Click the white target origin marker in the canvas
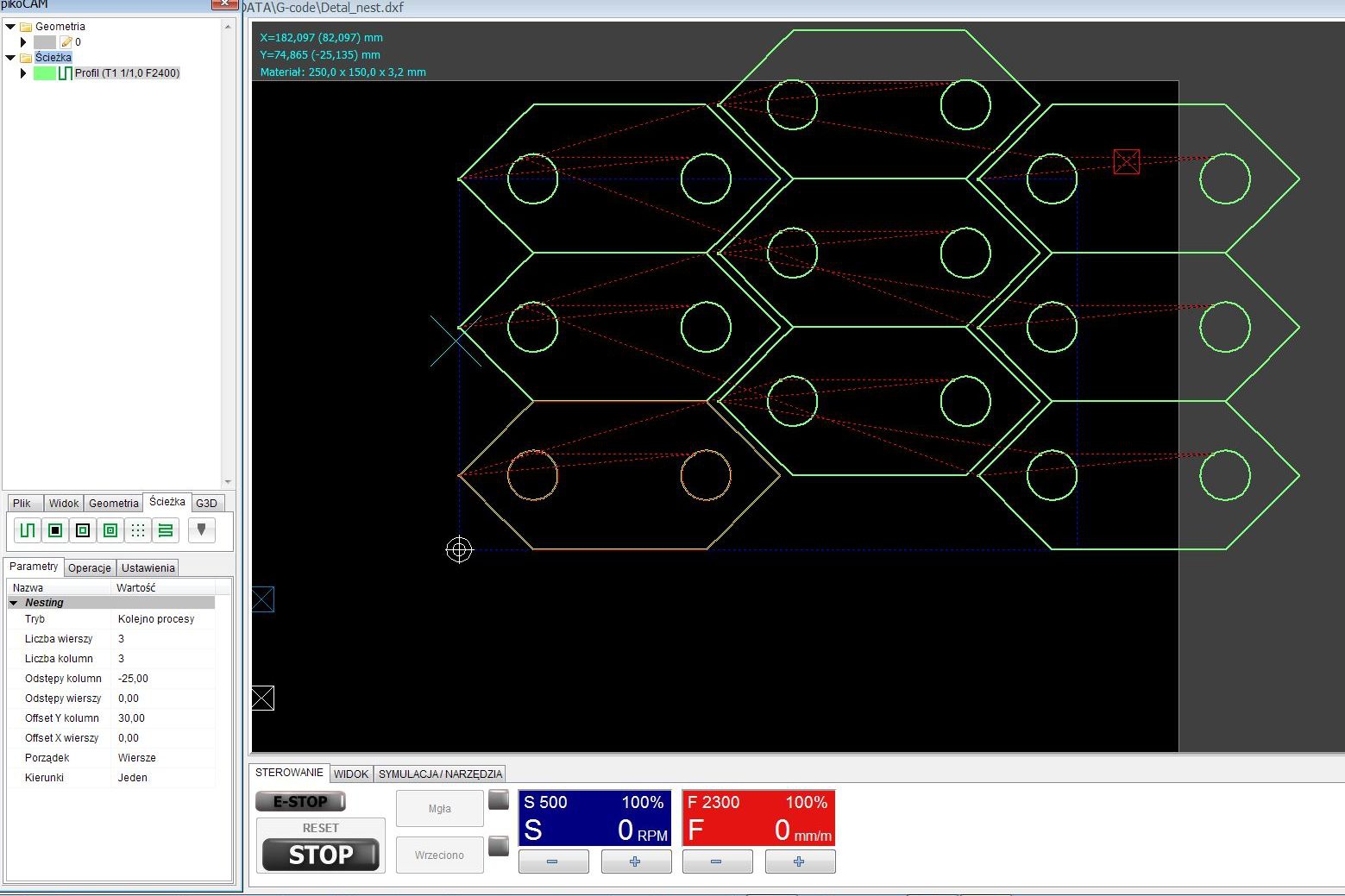The width and height of the screenshot is (1345, 896). pyautogui.click(x=459, y=549)
